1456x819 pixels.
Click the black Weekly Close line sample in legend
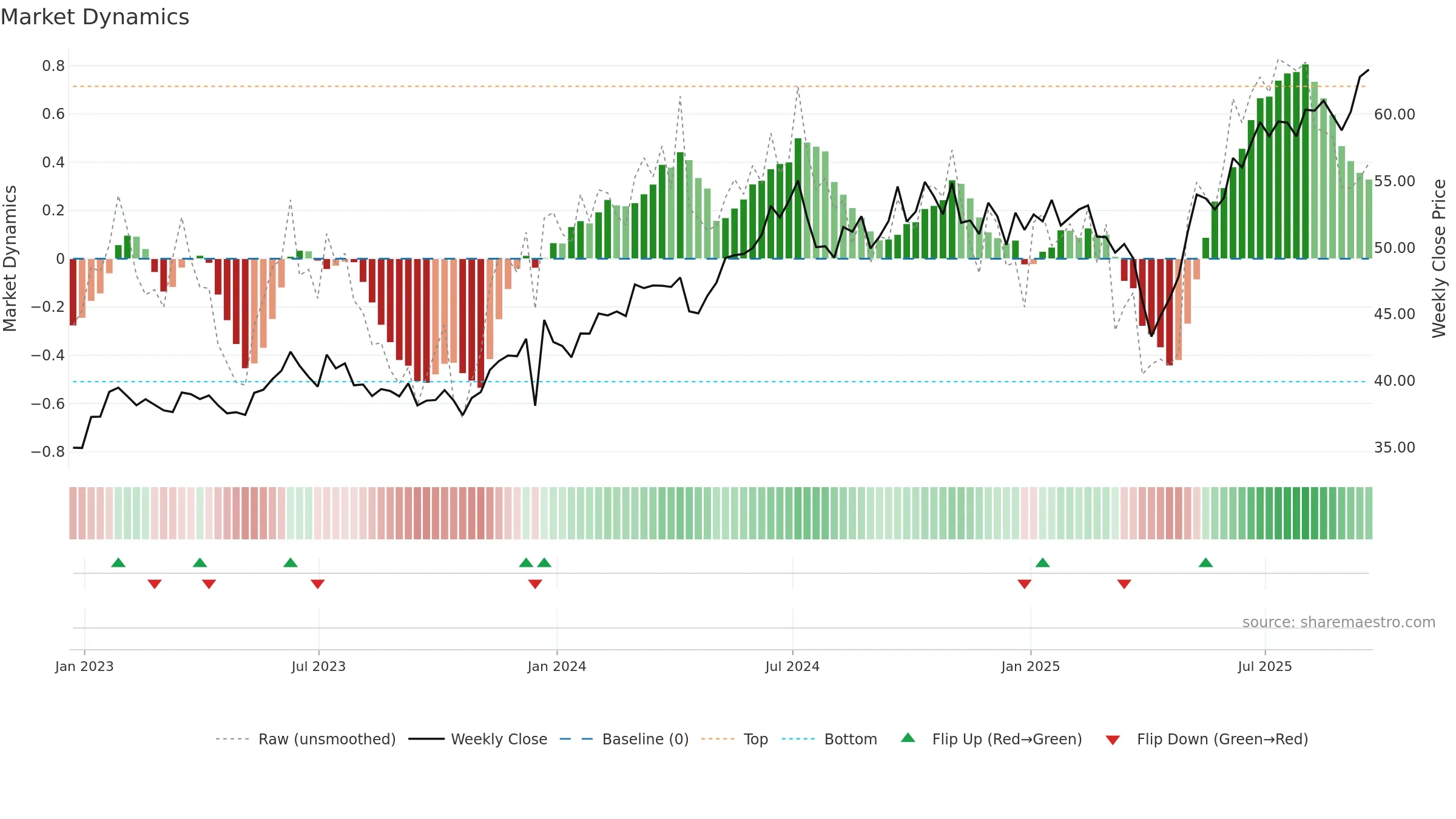click(426, 739)
